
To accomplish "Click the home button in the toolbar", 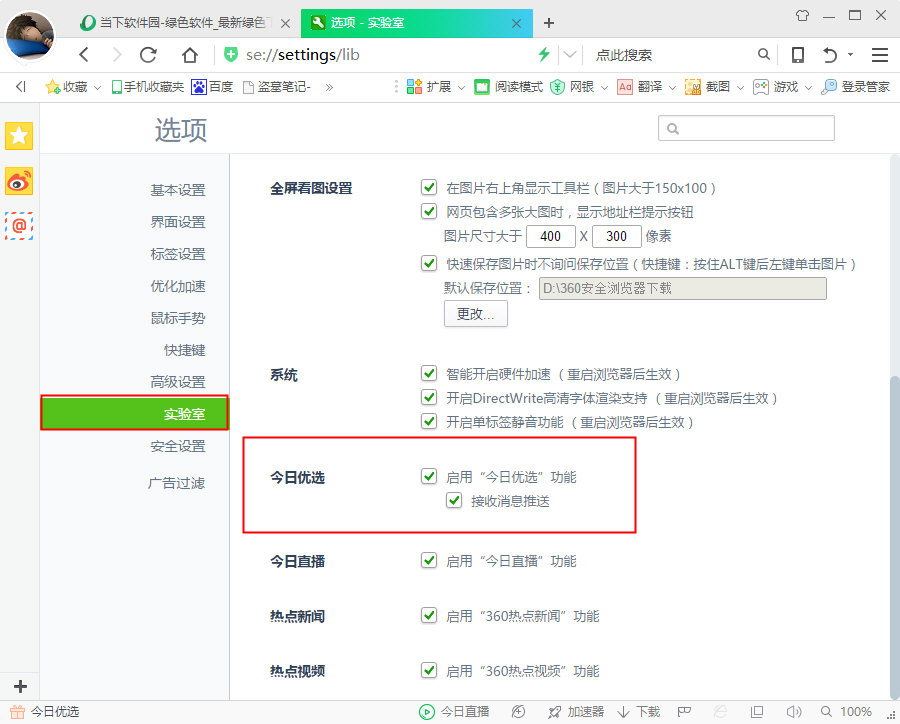I will click(x=189, y=55).
